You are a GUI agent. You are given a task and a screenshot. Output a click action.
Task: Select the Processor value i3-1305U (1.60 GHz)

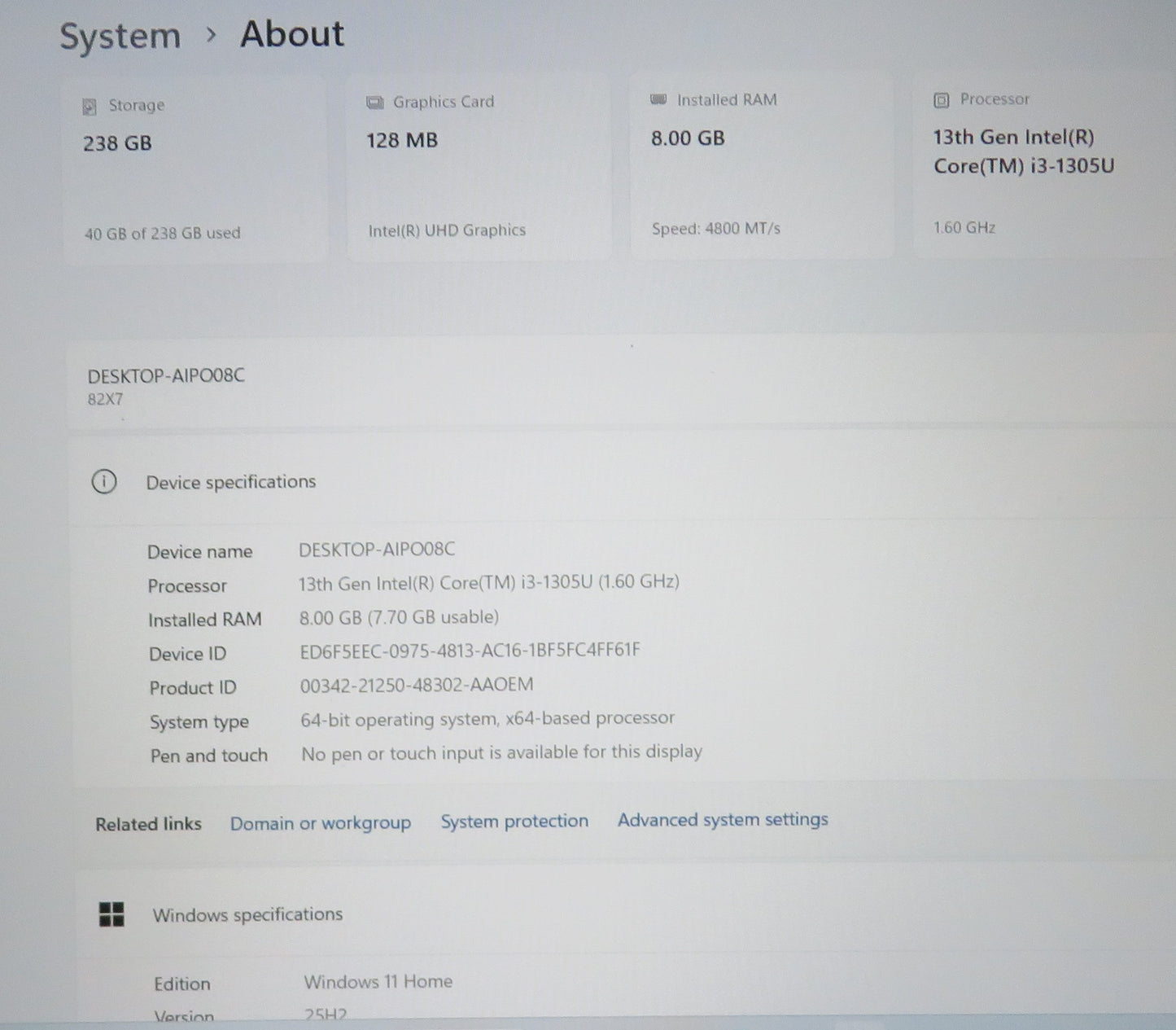coord(489,582)
